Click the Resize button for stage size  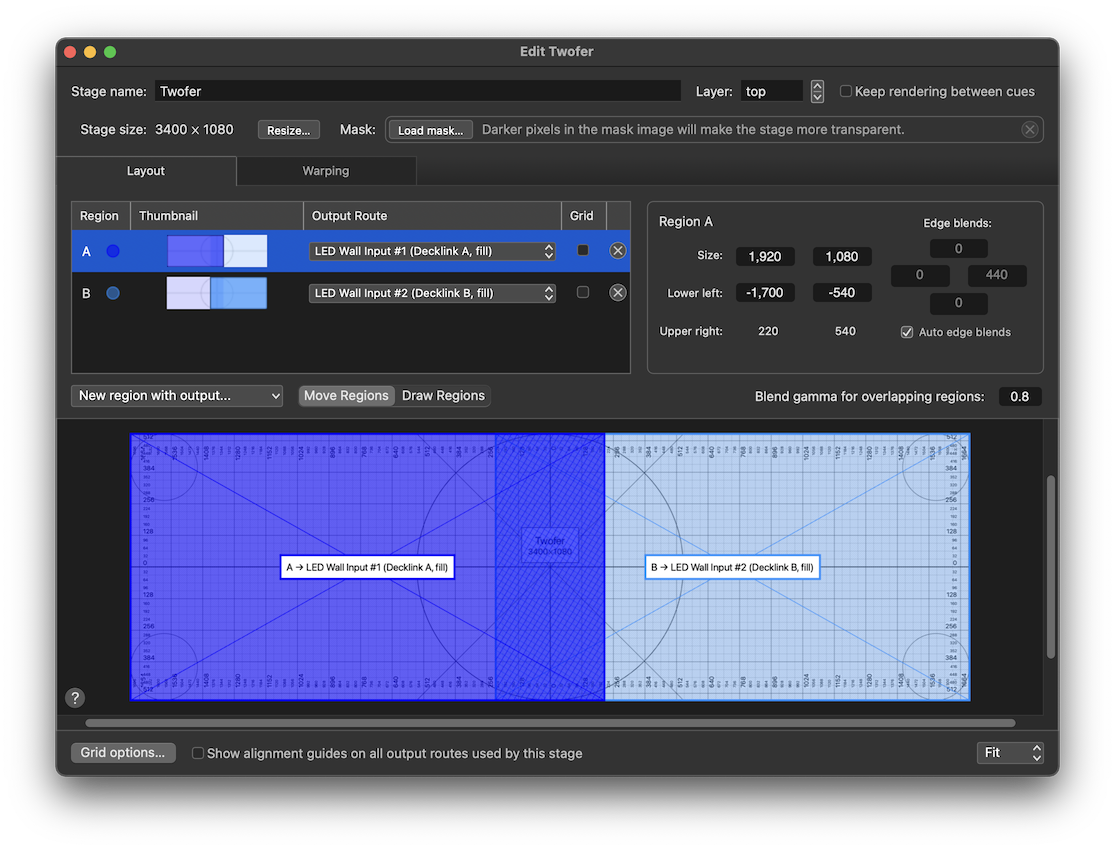click(x=288, y=129)
